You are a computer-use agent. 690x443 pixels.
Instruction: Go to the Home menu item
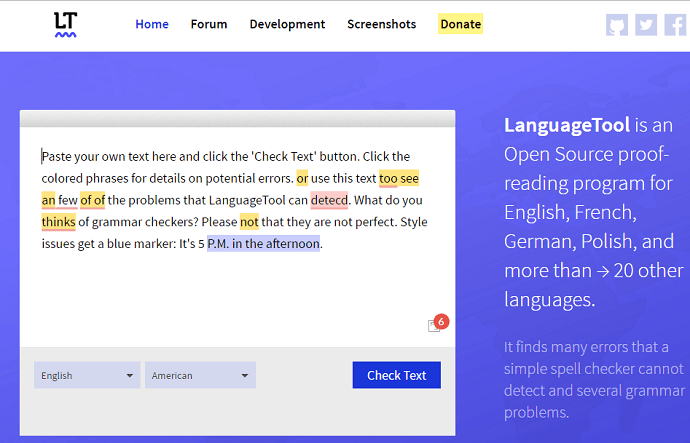tap(152, 24)
